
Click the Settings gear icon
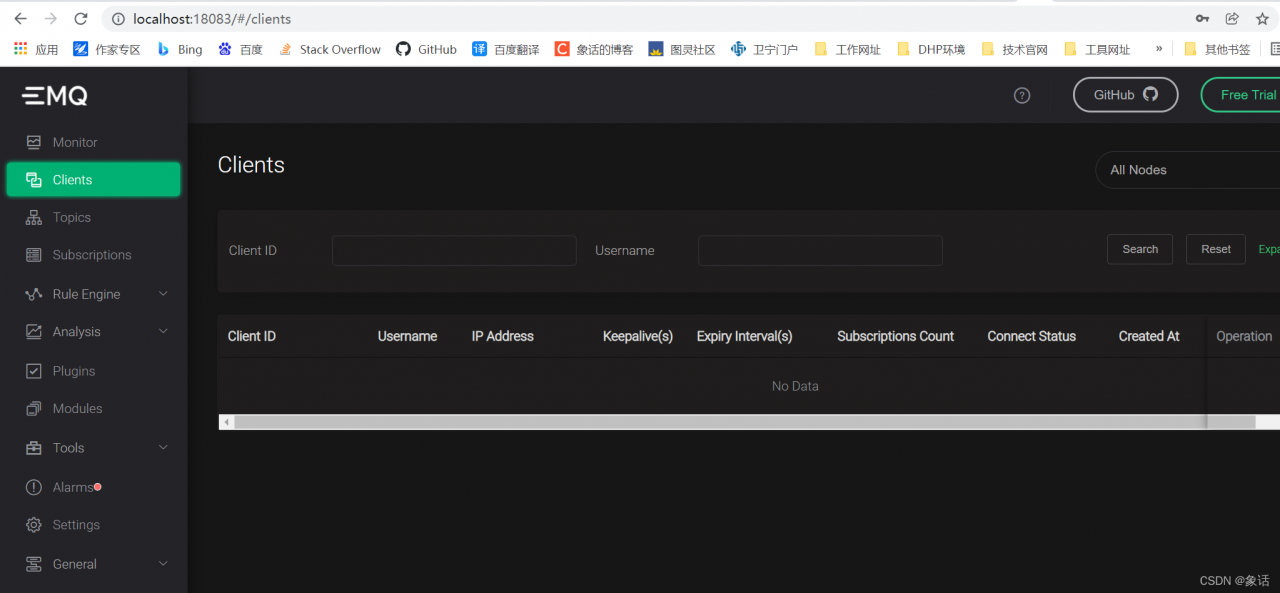(34, 525)
